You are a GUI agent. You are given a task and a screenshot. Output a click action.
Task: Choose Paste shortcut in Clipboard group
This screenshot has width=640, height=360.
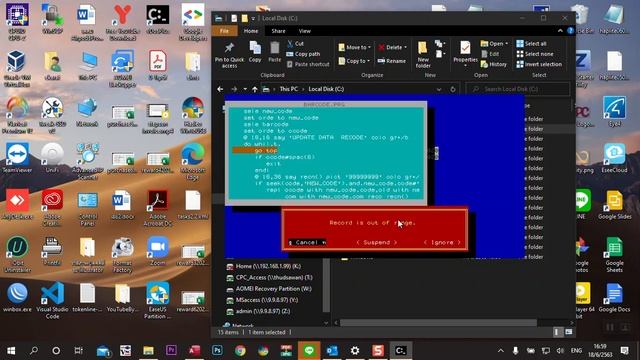pos(308,64)
